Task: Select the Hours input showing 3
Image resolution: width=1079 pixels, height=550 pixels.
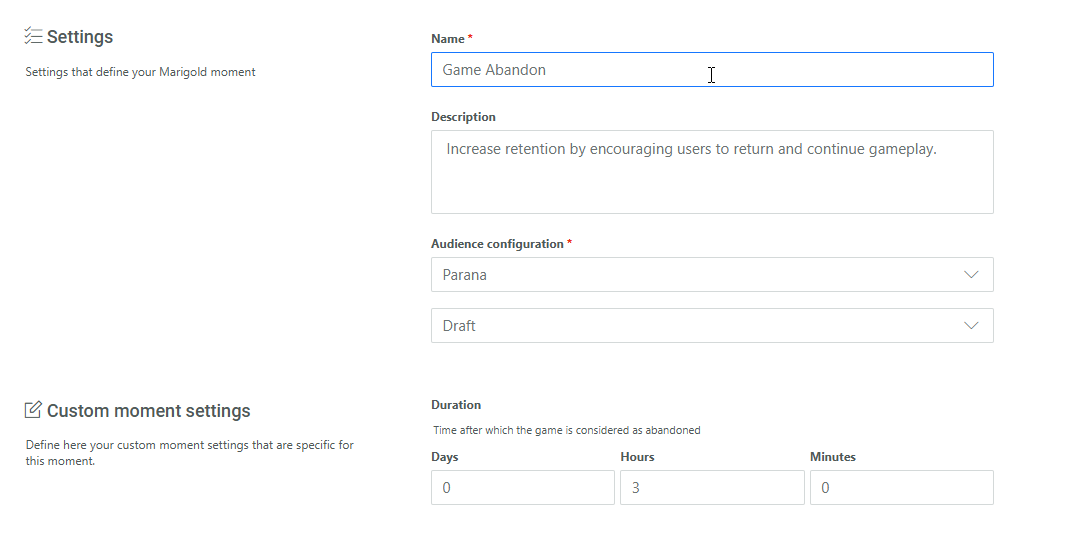Action: (x=711, y=488)
